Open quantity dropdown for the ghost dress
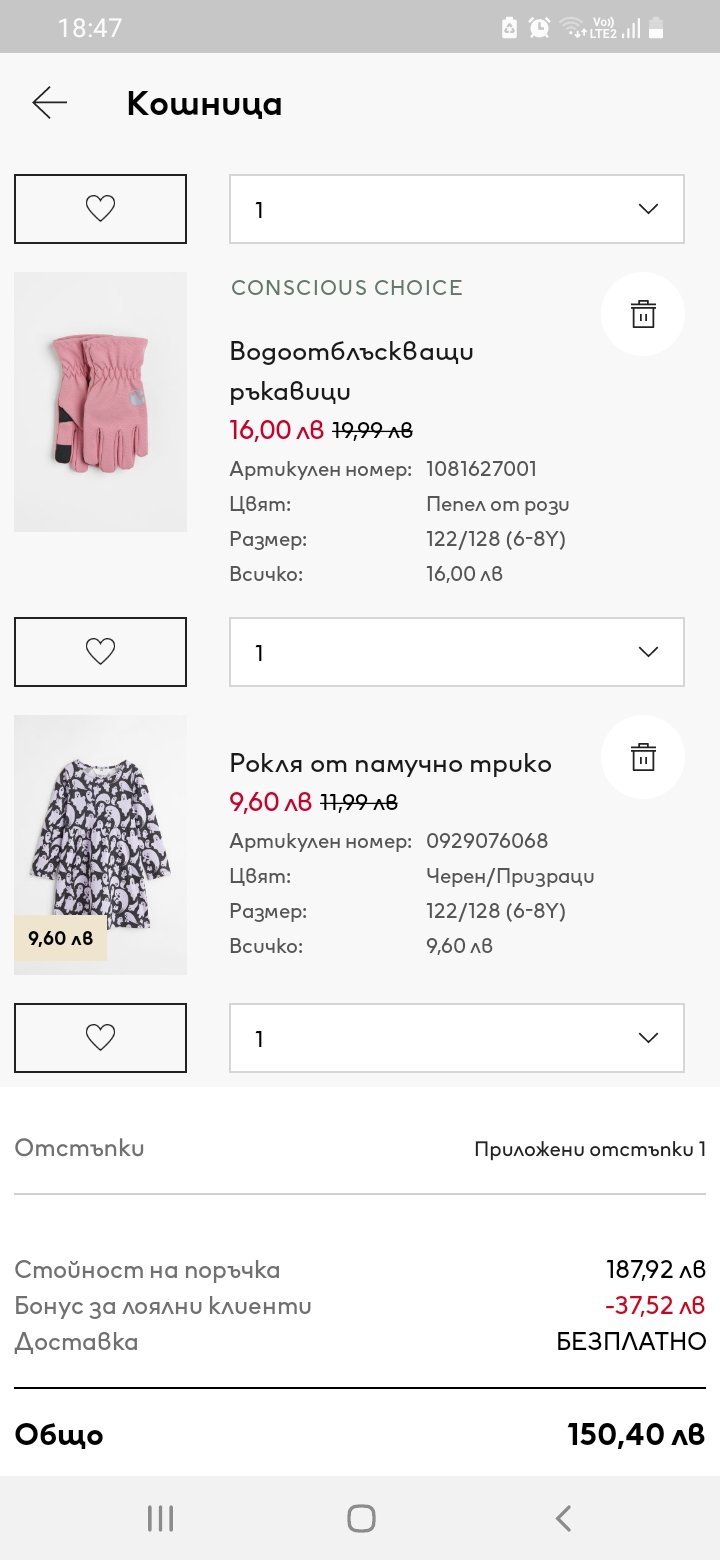 pos(456,1038)
